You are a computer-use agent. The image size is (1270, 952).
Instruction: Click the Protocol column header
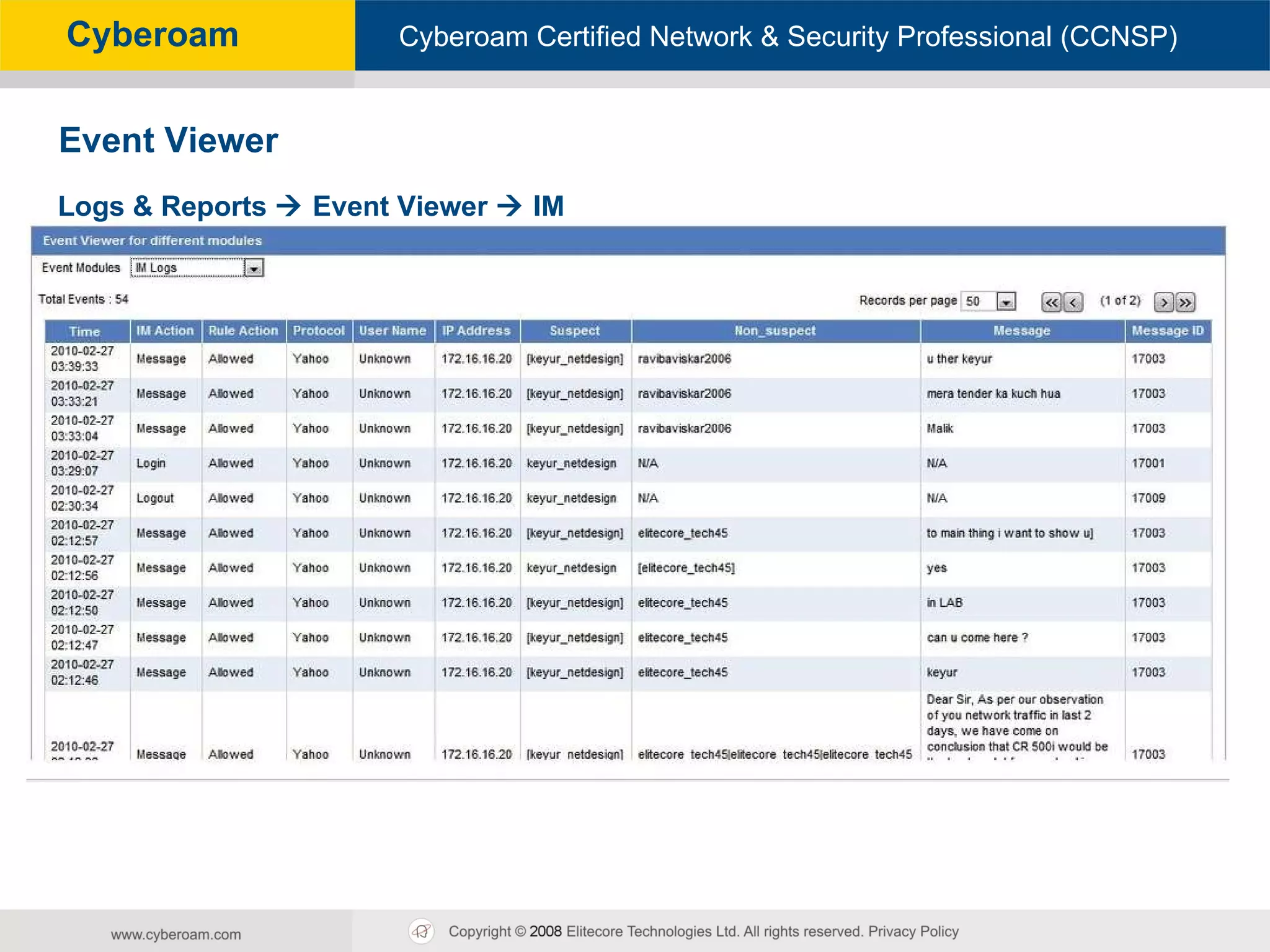pyautogui.click(x=319, y=331)
